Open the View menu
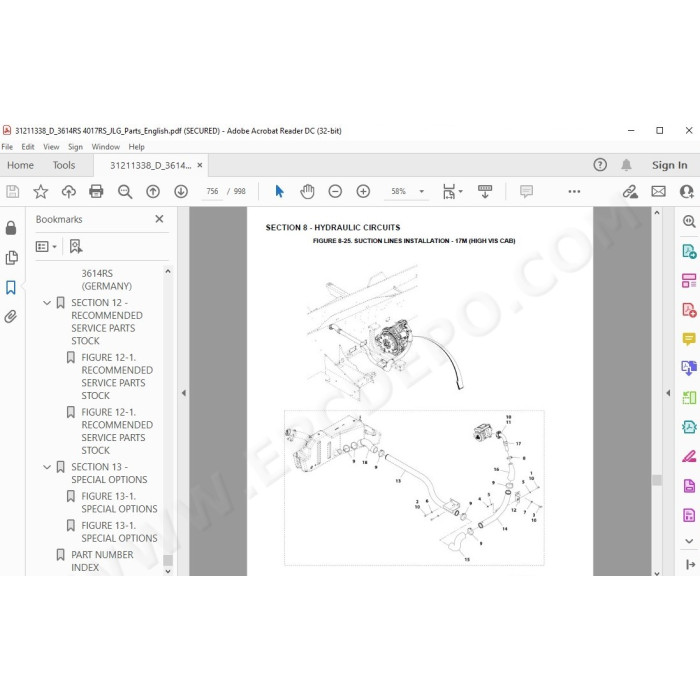This screenshot has height=700, width=700. pos(51,147)
